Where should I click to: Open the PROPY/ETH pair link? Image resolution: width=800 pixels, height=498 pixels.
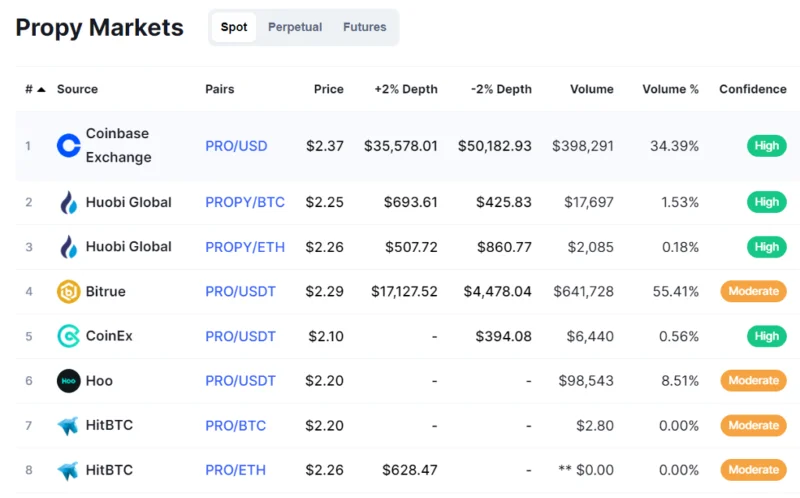pos(245,247)
